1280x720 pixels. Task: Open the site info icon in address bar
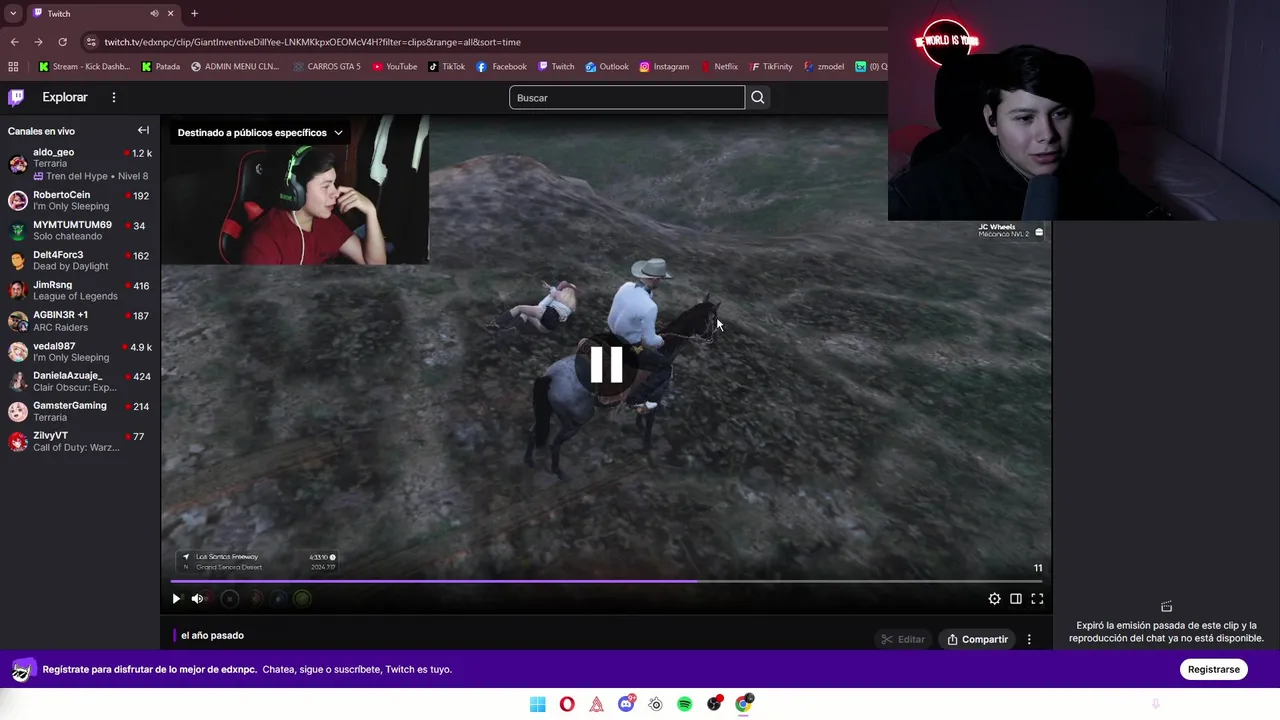pyautogui.click(x=91, y=42)
